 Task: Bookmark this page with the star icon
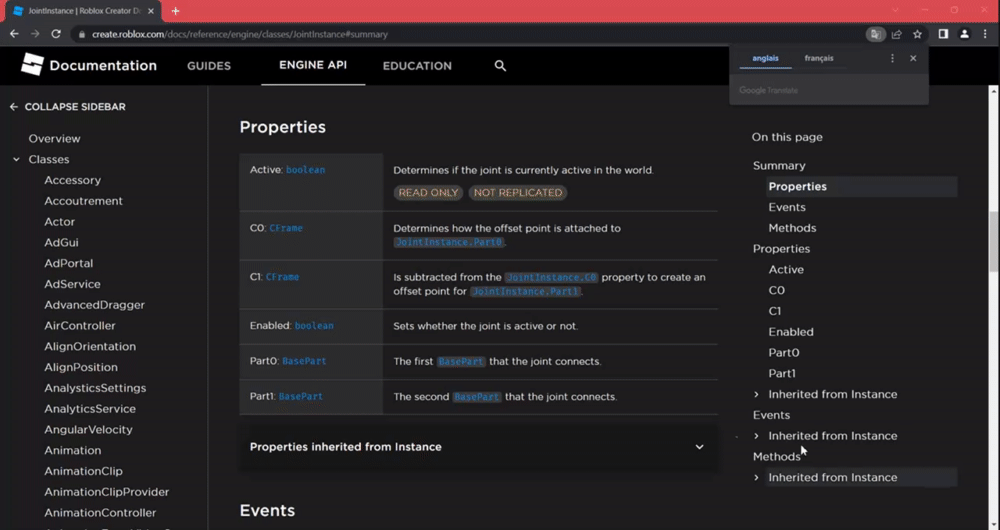[x=917, y=34]
